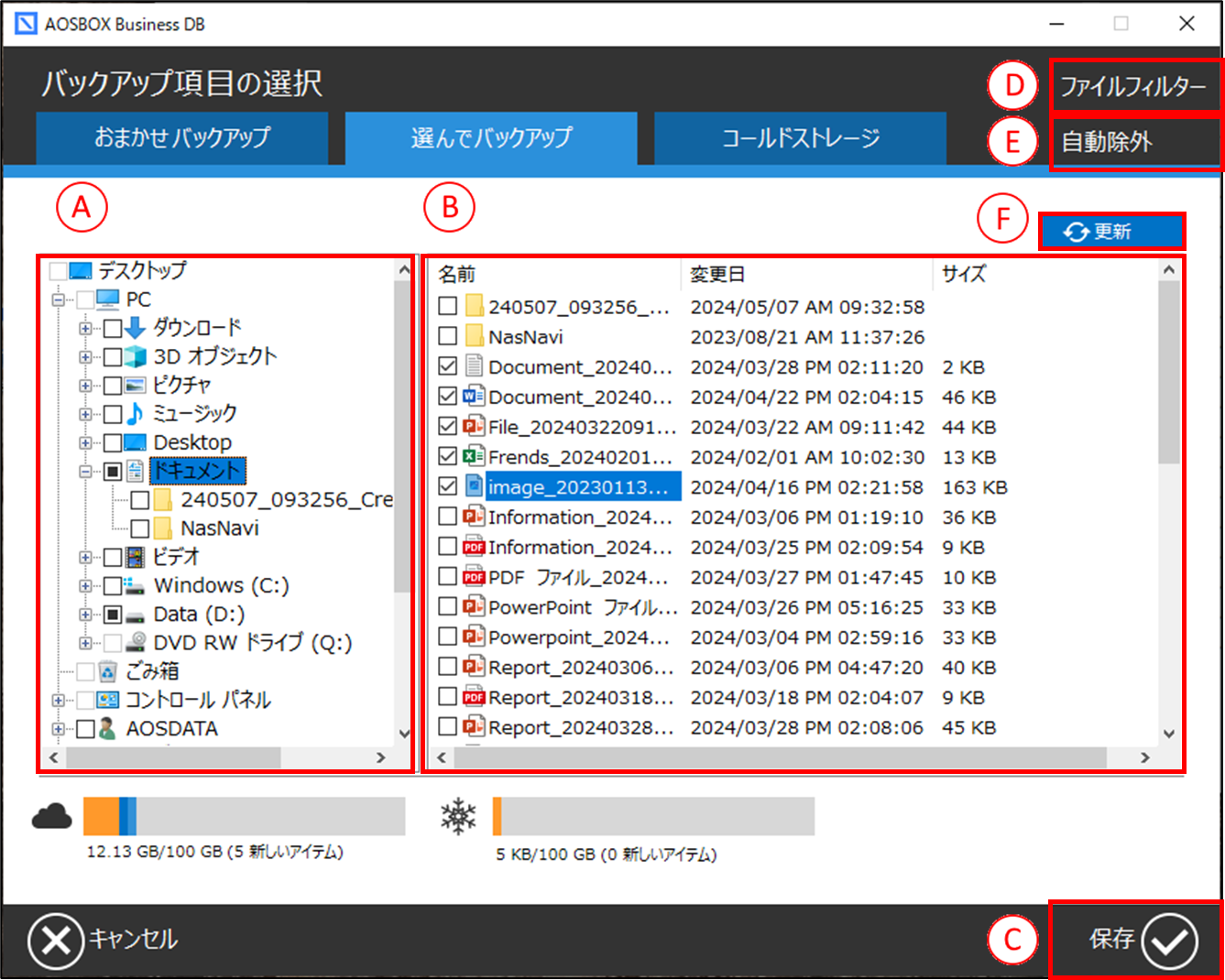Open the コールドストレージ tab
Screen dimensions: 1225x980
point(801,138)
